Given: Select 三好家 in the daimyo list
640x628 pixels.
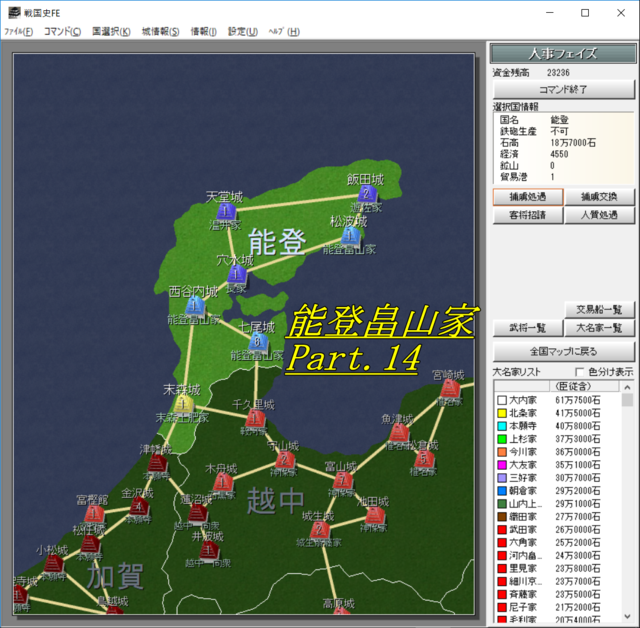Looking at the screenshot, I should click(558, 478).
